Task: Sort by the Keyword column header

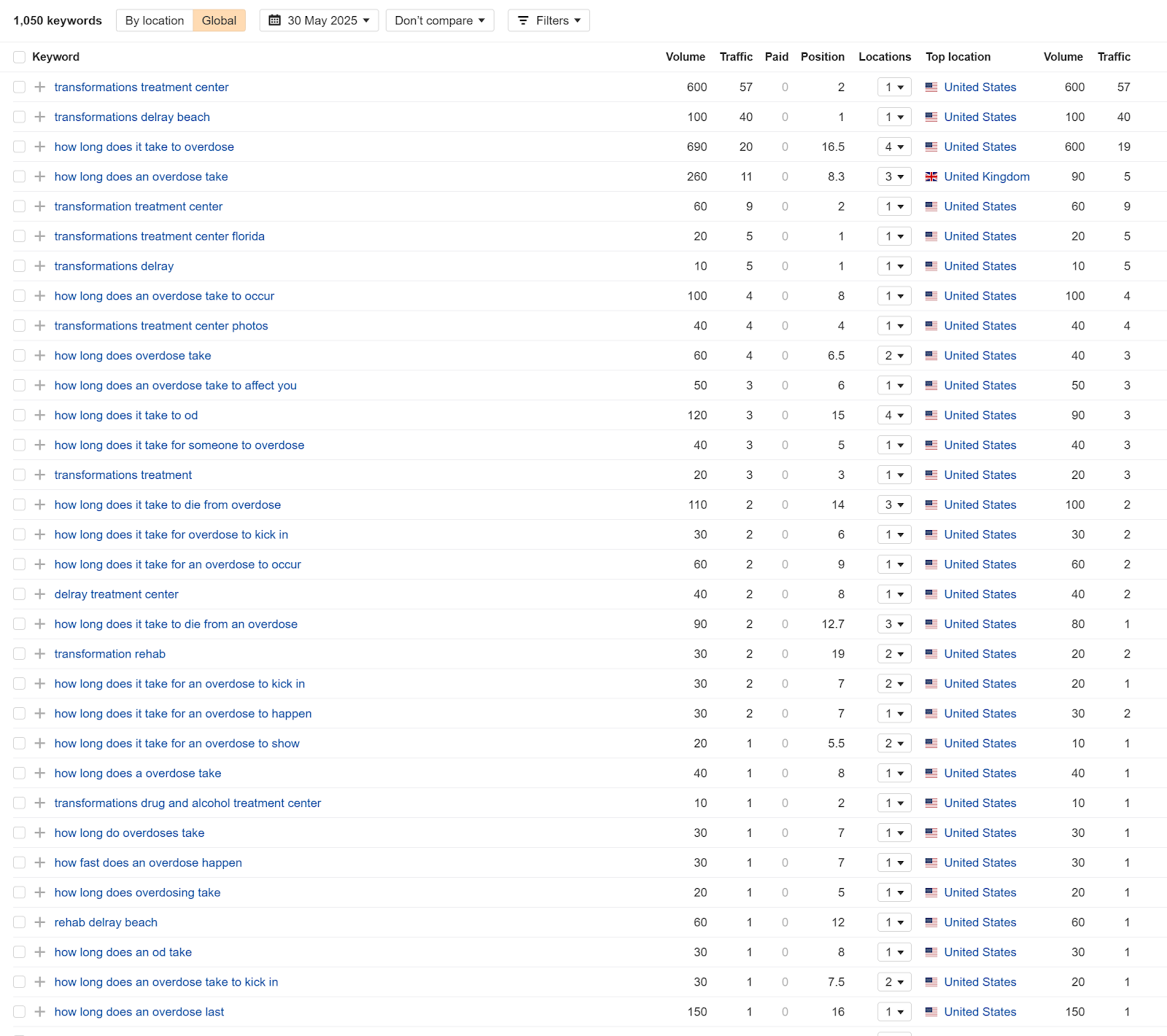Action: pyautogui.click(x=56, y=57)
